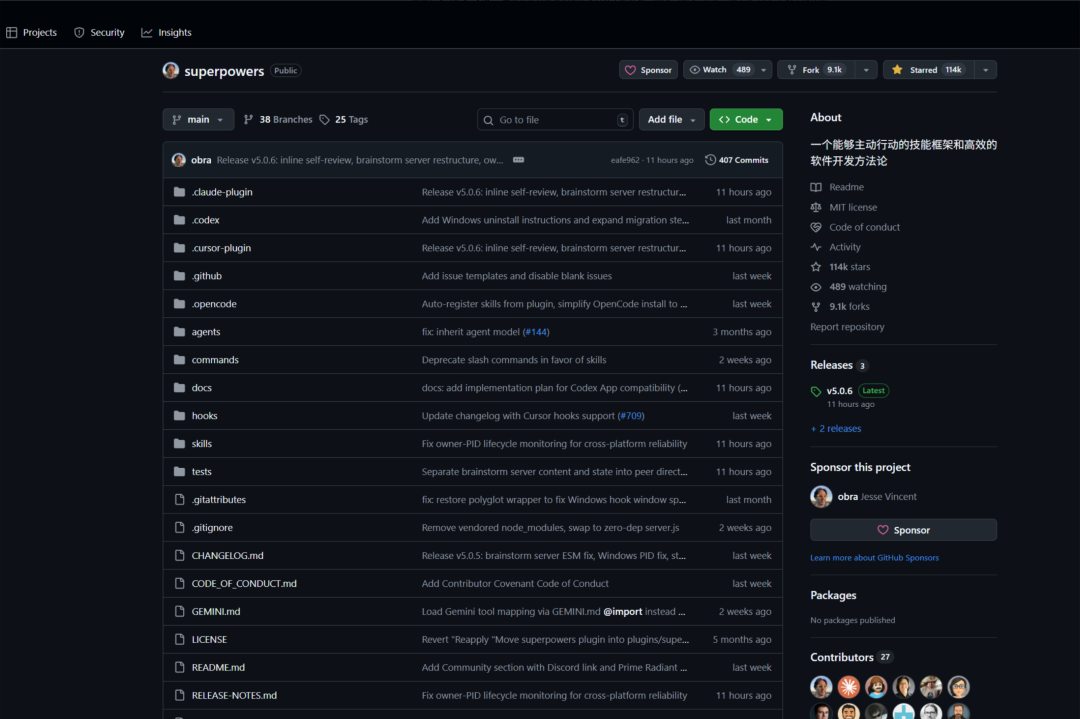Open the green Code dropdown
The width and height of the screenshot is (1080, 719).
click(x=746, y=119)
